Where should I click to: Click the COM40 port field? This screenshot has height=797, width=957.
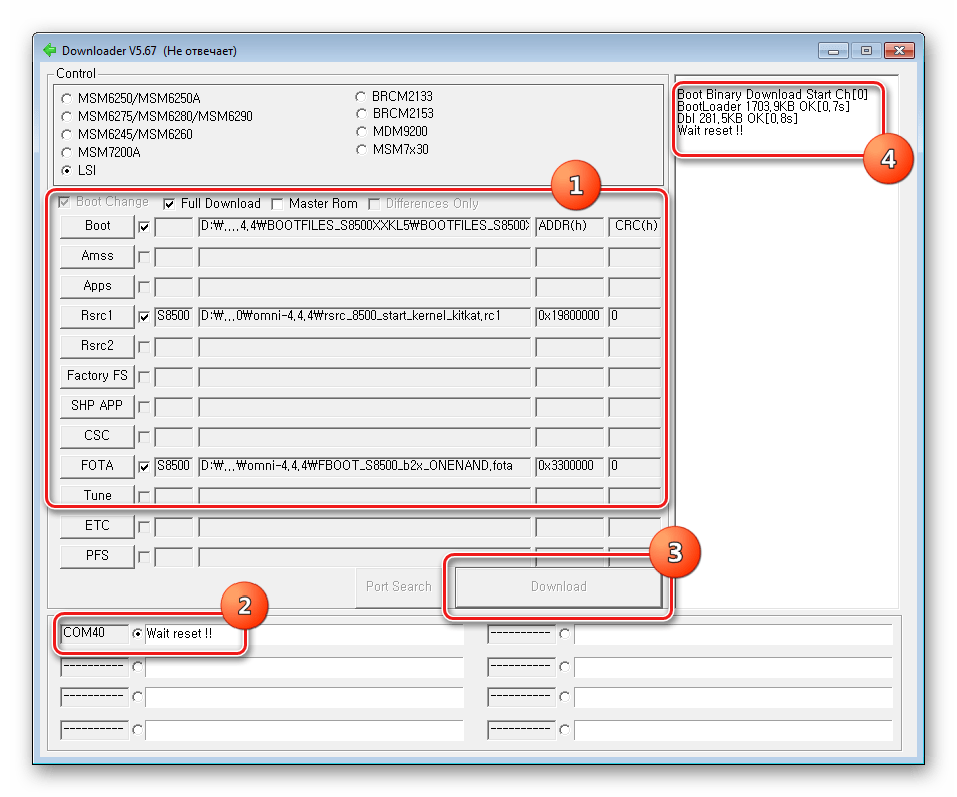click(x=95, y=633)
